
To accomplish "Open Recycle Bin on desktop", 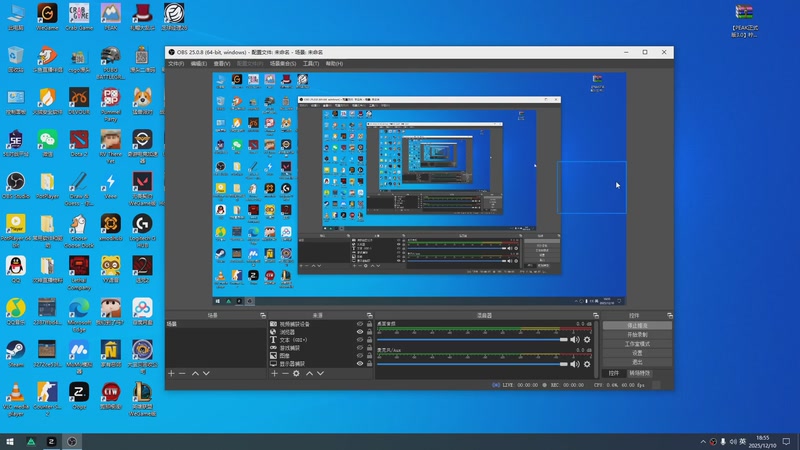I will tap(16, 59).
